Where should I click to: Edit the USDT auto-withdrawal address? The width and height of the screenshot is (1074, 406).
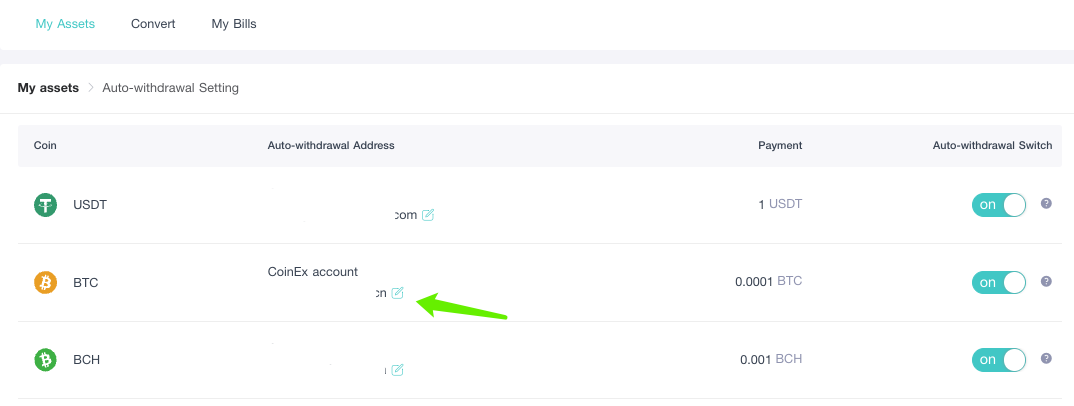pyautogui.click(x=428, y=215)
